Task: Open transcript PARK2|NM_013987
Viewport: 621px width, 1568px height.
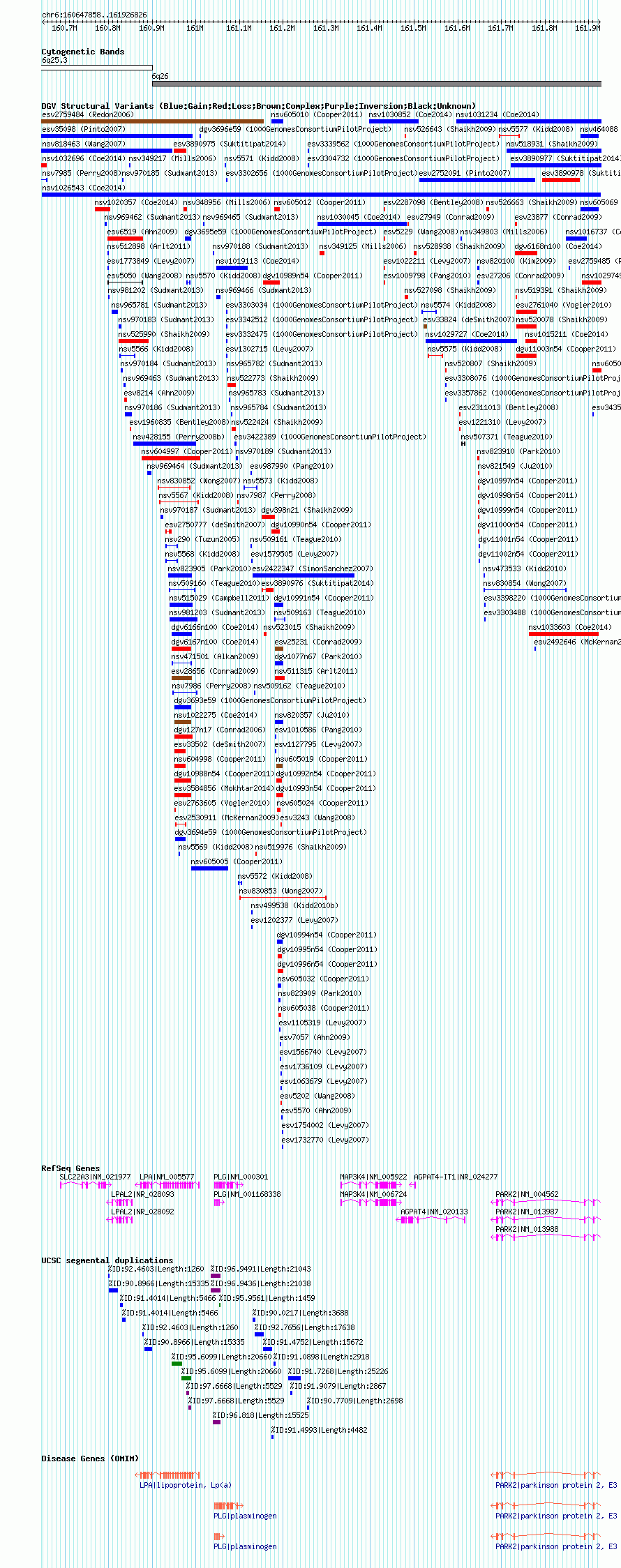Action: (x=527, y=1212)
